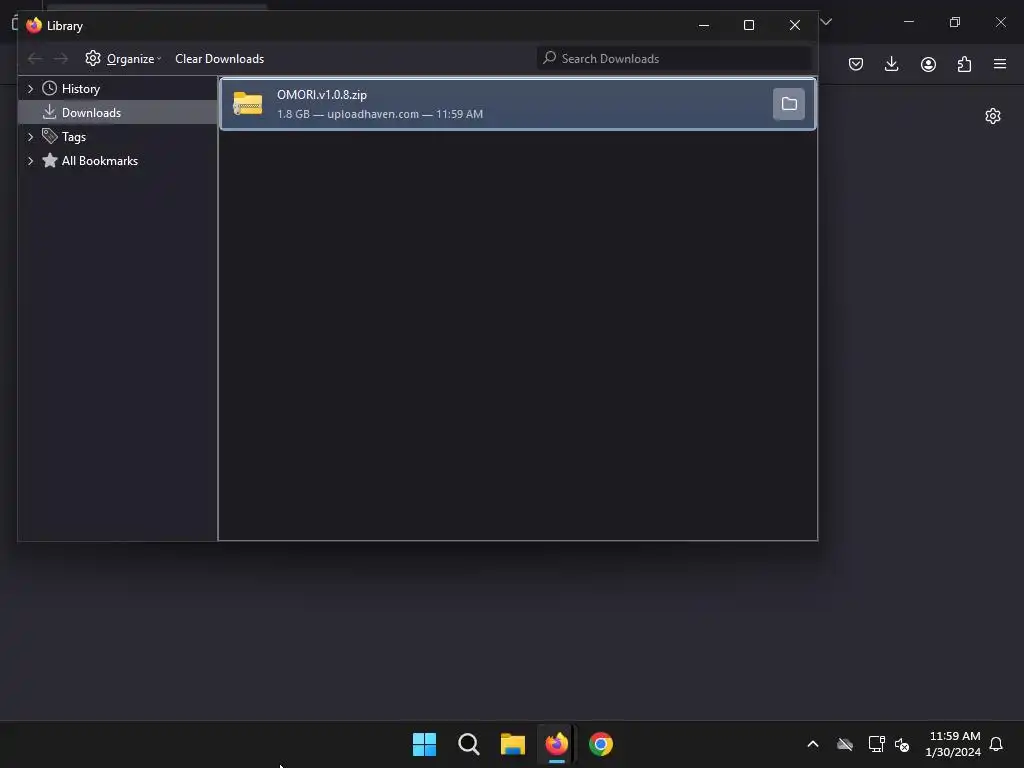Open network status tray icon
This screenshot has width=1024, height=768.
coord(876,744)
